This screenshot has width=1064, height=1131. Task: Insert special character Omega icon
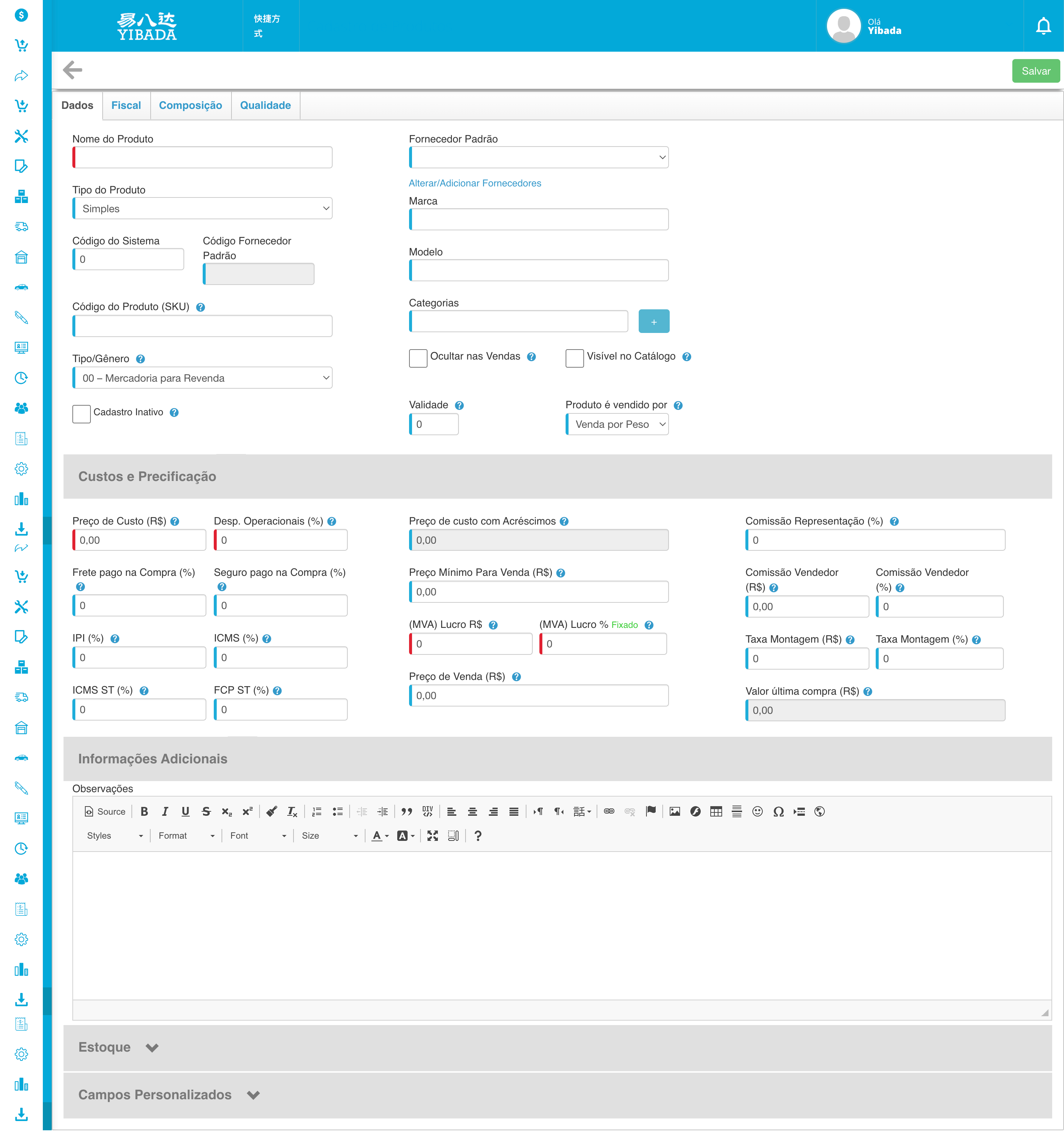coord(778,811)
